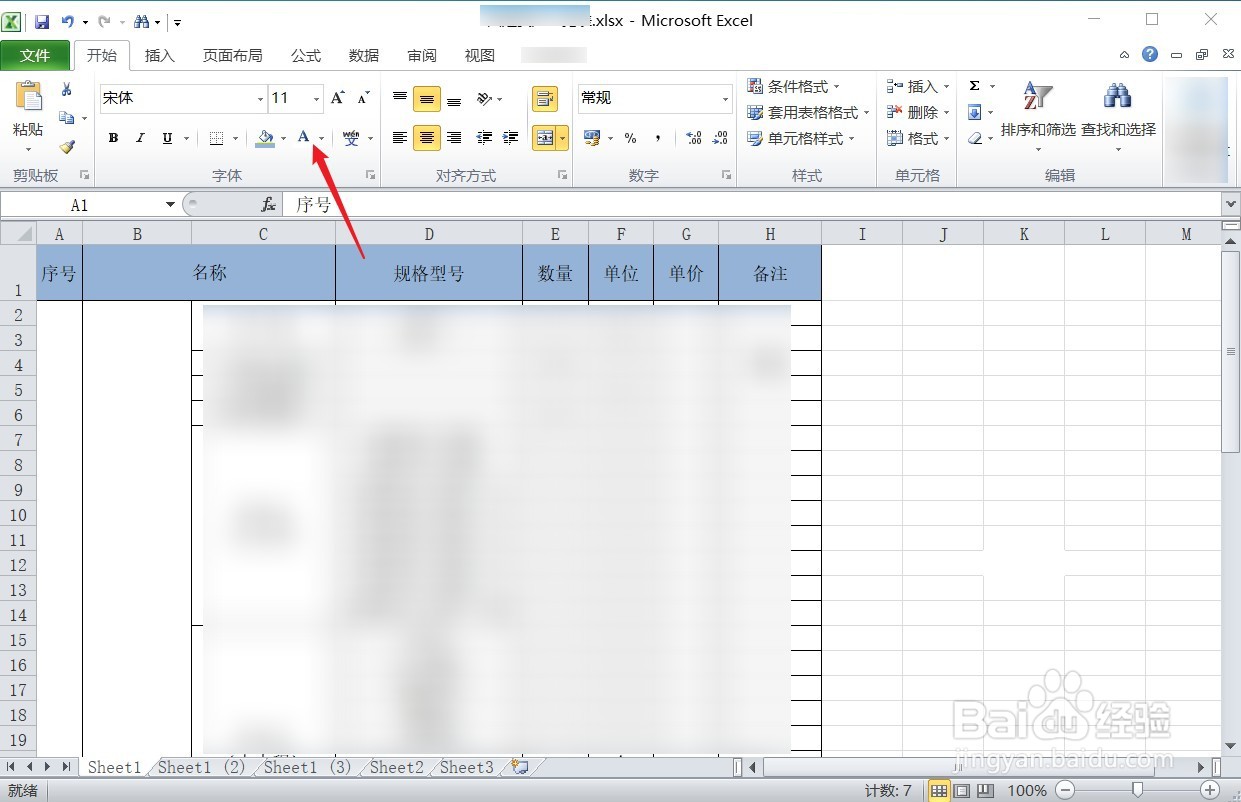Click the 格式刷 format painter brush
The height and width of the screenshot is (802, 1241).
coord(67,146)
